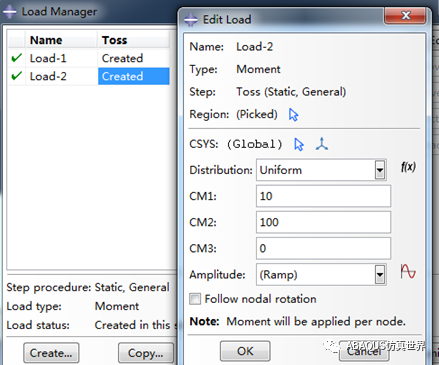Screen dimensions: 439x365
Task: Click the Moment type text in Edit Load
Action: pyautogui.click(x=258, y=69)
